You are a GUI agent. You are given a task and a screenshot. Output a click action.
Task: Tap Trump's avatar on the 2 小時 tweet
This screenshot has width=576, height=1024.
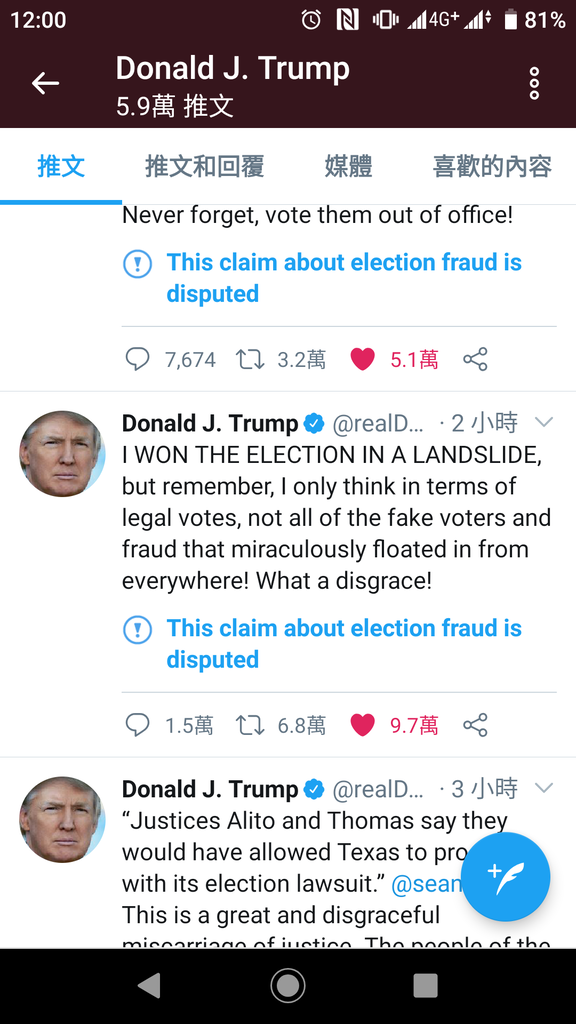(x=62, y=454)
